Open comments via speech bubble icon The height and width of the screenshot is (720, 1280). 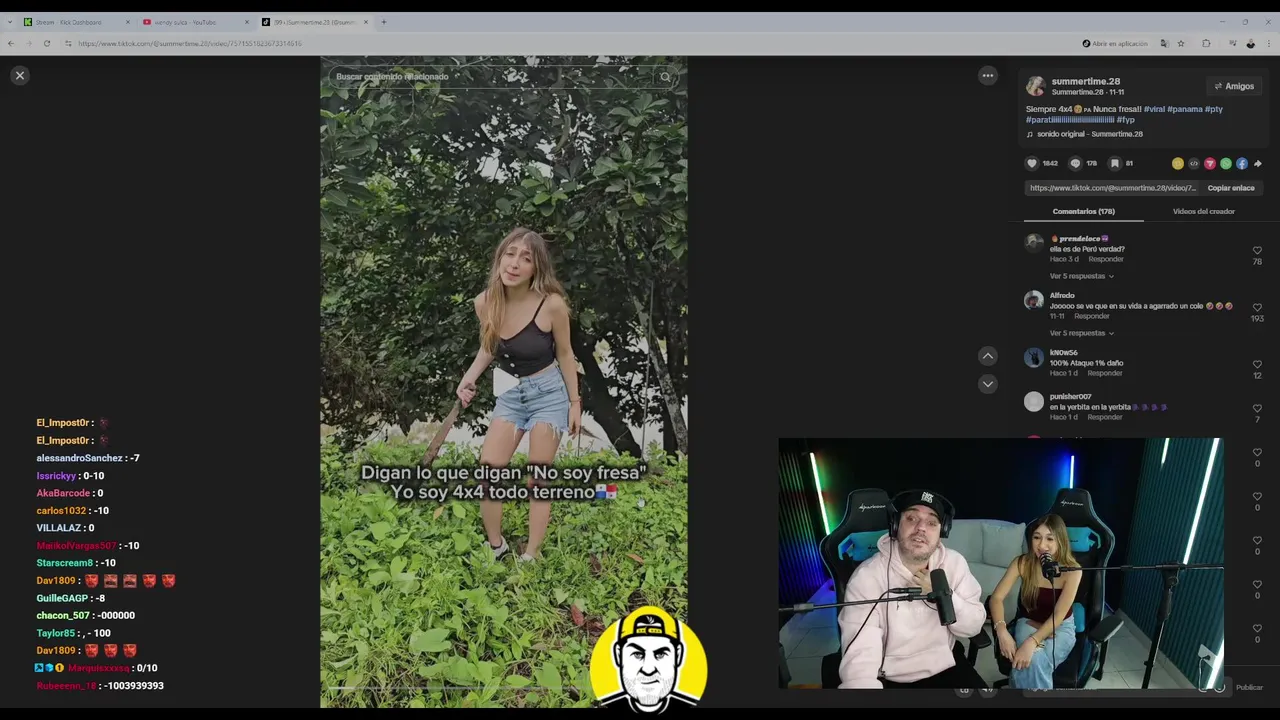1075,163
